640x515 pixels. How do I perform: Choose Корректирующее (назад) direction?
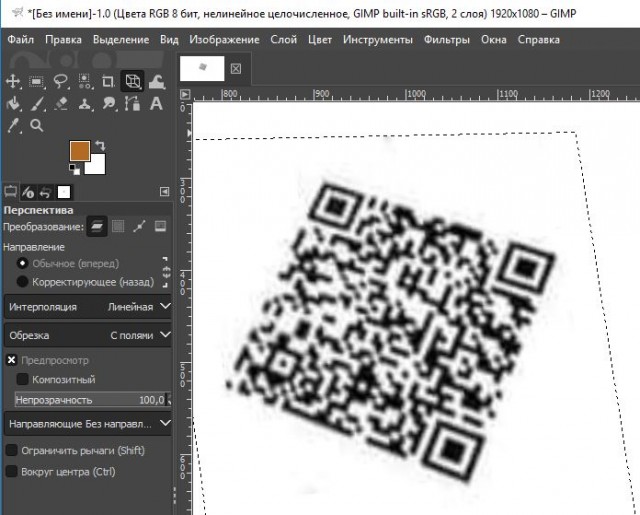85,282
